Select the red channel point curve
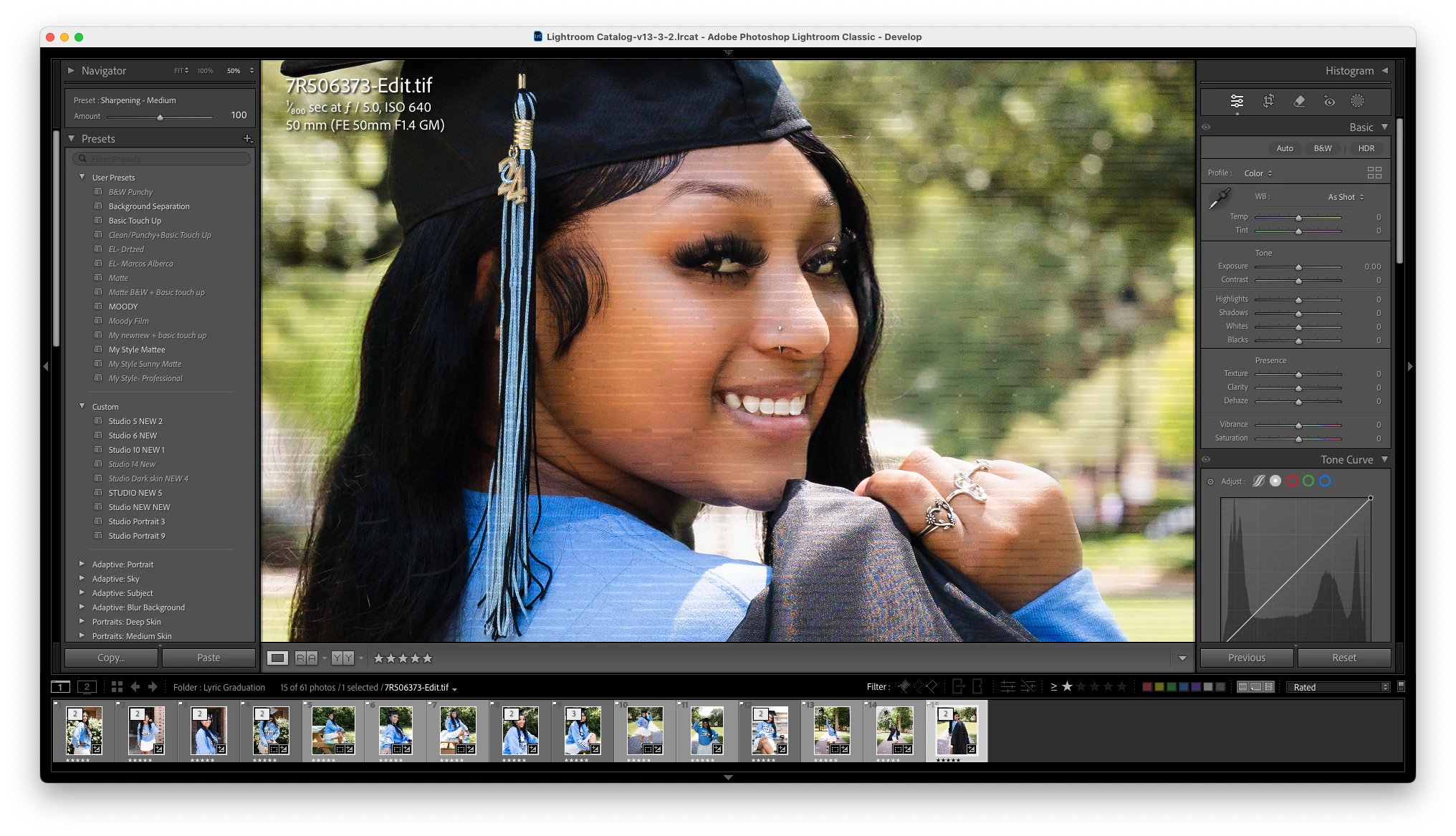The image size is (1456, 836). [x=1292, y=481]
